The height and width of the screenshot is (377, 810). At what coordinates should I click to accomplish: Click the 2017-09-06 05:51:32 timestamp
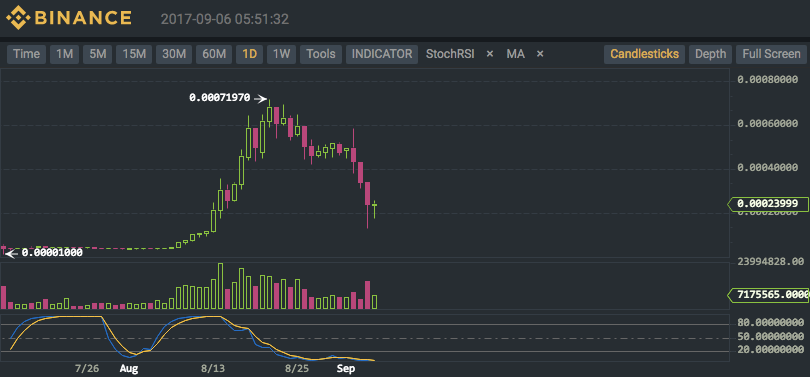(x=225, y=20)
